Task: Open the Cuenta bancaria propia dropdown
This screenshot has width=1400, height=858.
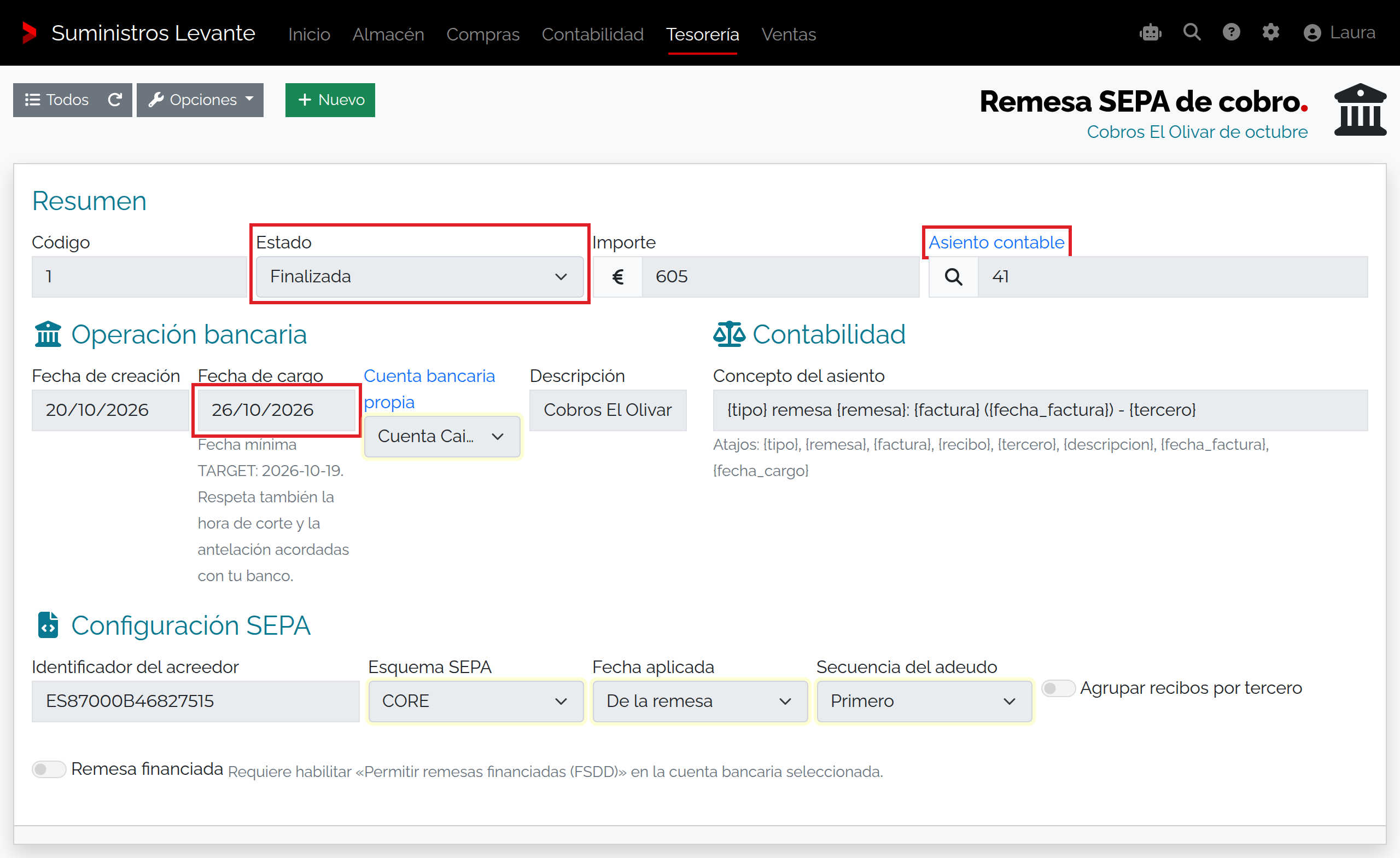Action: tap(442, 437)
